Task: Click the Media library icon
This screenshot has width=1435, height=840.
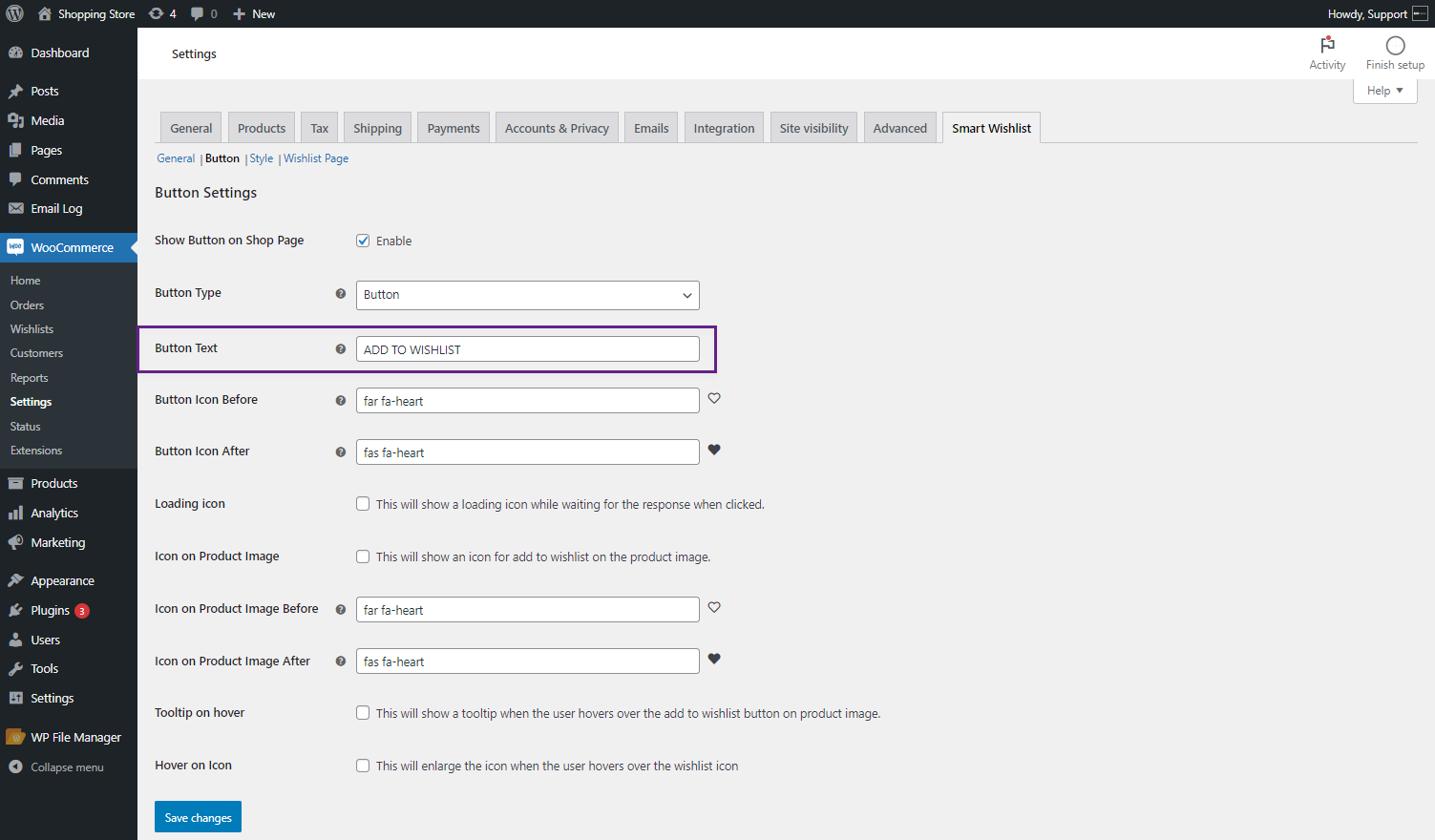Action: [15, 120]
